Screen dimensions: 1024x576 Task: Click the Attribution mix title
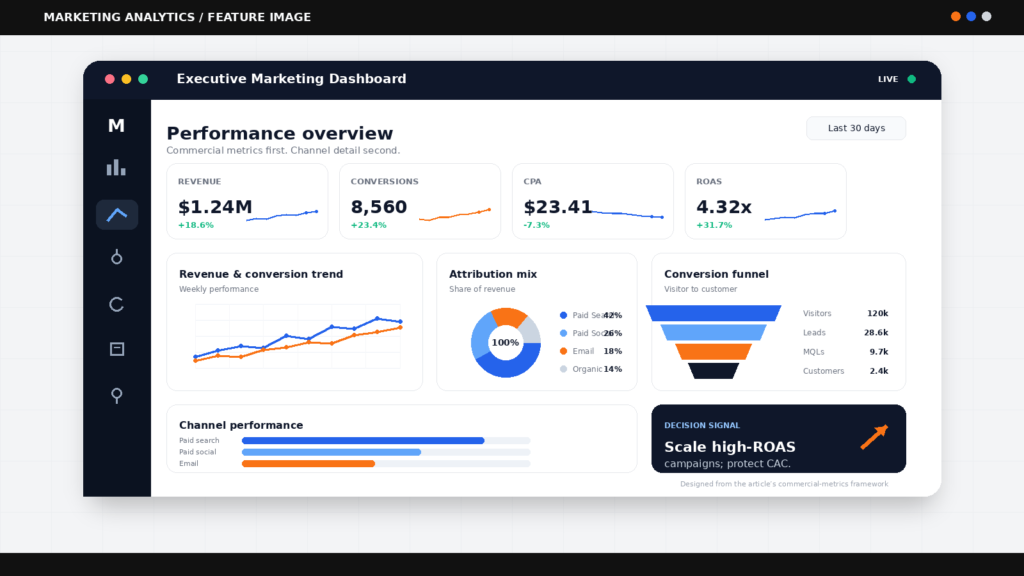(x=493, y=274)
